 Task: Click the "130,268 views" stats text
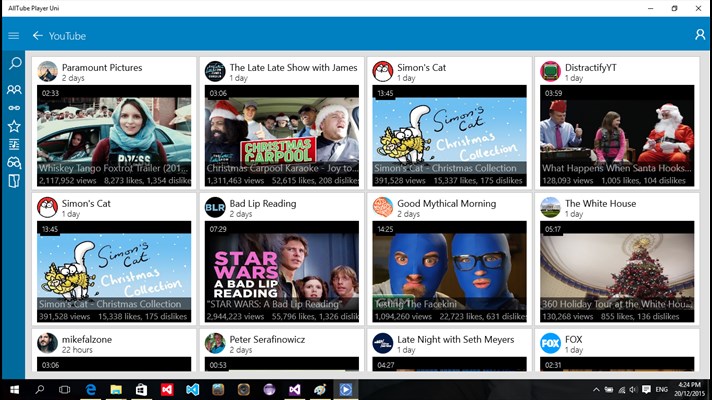[568, 316]
